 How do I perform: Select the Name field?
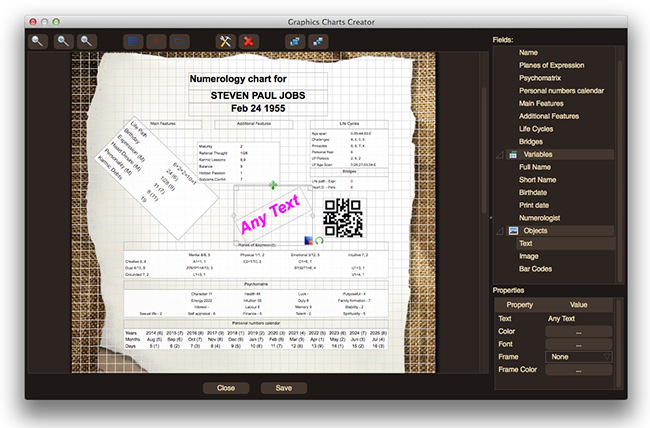click(528, 53)
